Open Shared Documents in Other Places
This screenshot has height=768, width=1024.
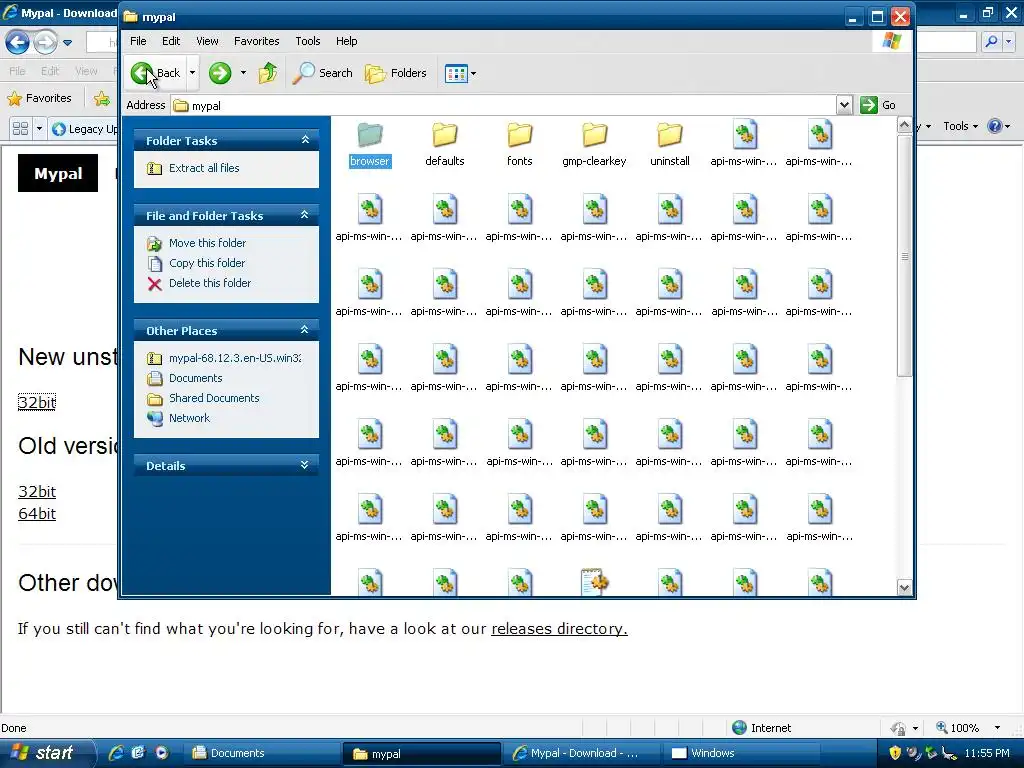point(214,398)
